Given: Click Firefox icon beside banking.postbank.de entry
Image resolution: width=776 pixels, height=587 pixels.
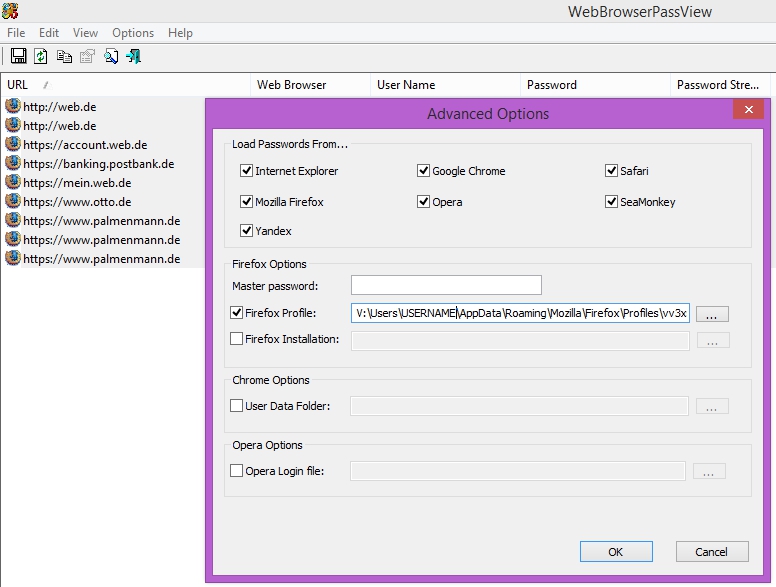Looking at the screenshot, I should point(13,163).
